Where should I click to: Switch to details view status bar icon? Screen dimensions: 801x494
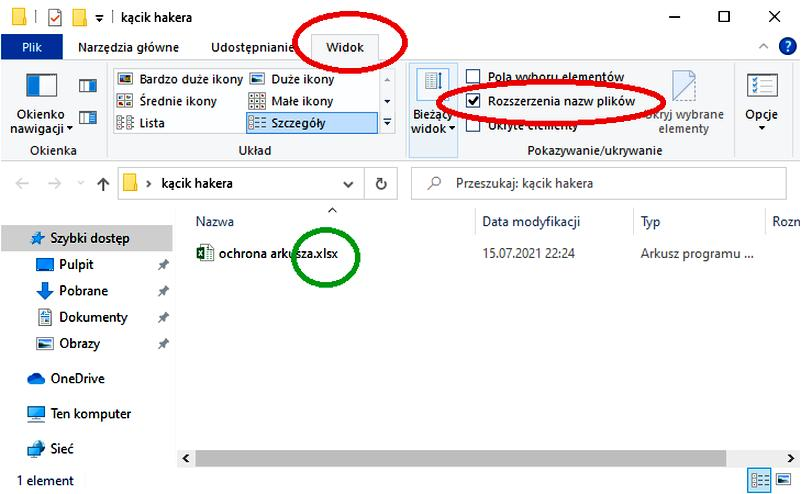(760, 480)
